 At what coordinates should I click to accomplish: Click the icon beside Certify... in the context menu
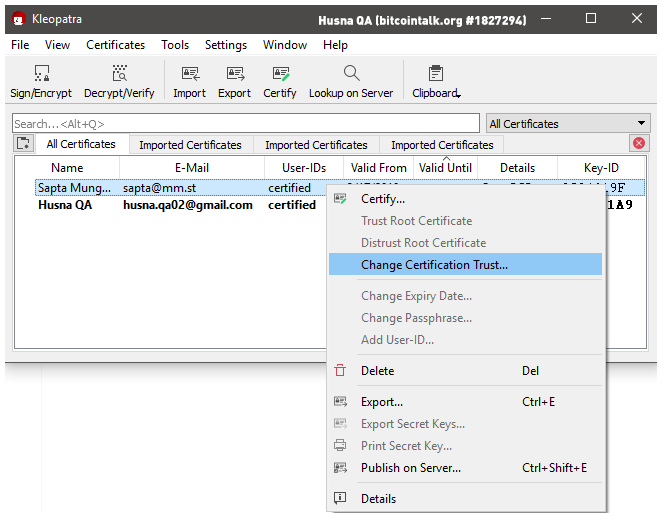tap(340, 199)
